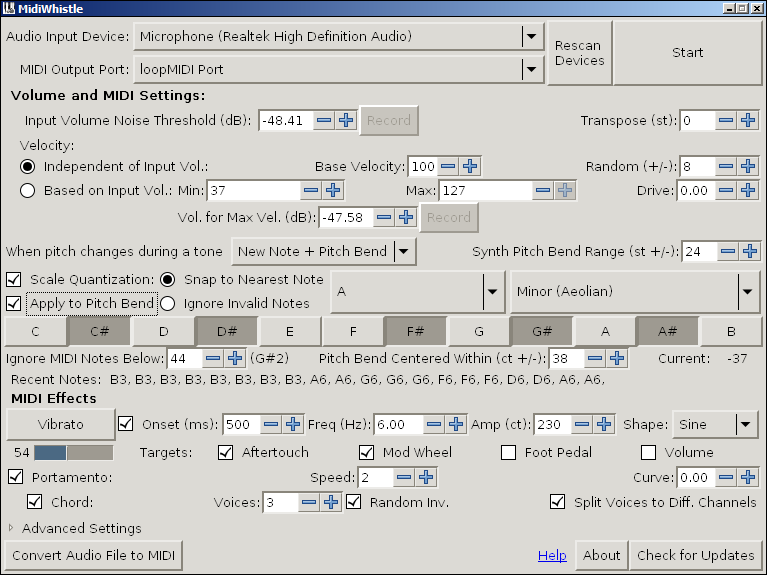This screenshot has width=767, height=575.
Task: Decrease vibrato Freq (Hz) with minus icon
Action: point(434,424)
